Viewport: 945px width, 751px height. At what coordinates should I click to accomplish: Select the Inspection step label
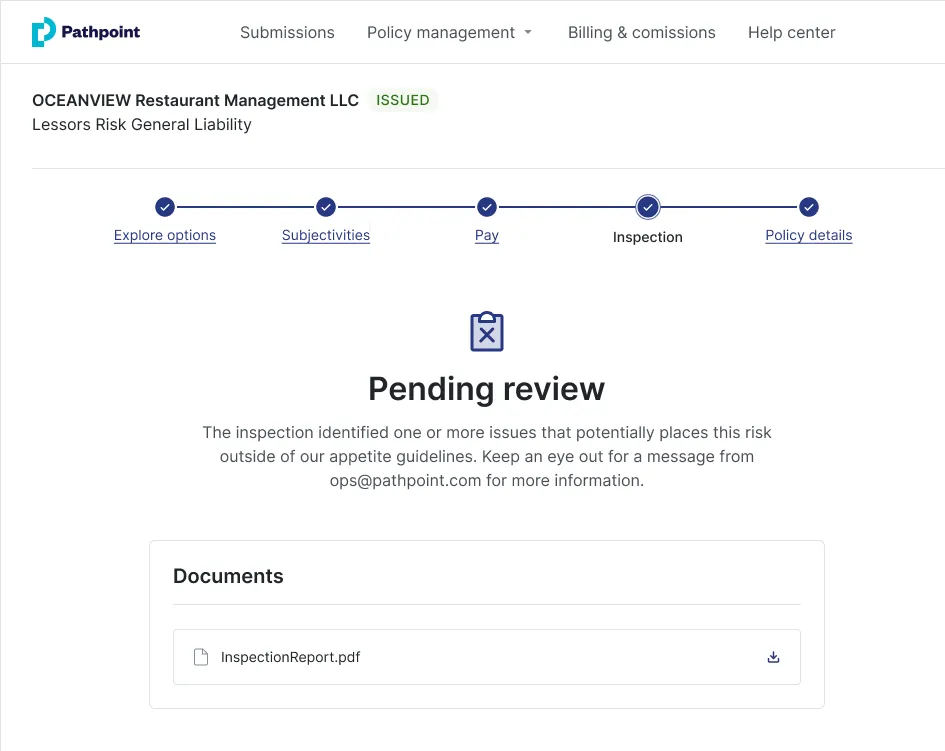647,237
